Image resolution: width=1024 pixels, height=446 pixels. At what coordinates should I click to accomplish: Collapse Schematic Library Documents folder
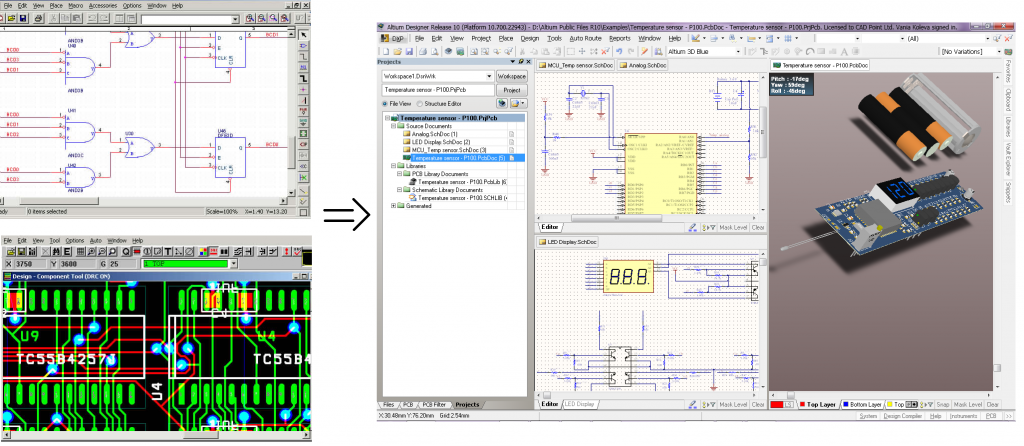399,189
